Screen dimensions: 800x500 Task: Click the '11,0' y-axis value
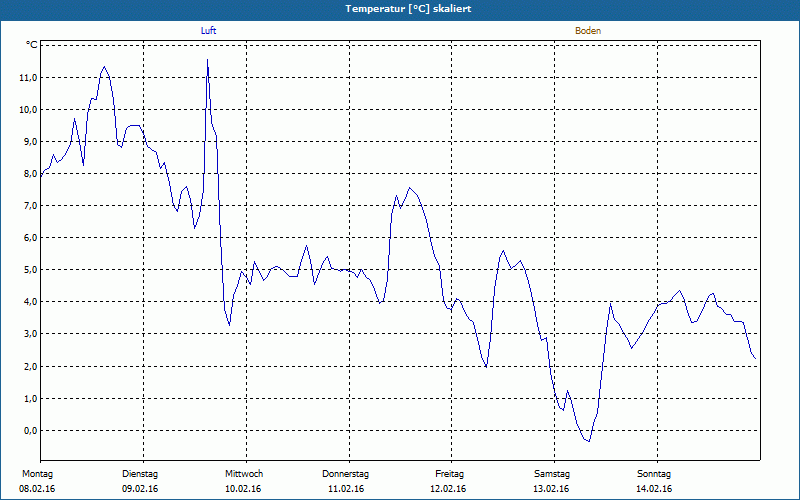pos(29,78)
